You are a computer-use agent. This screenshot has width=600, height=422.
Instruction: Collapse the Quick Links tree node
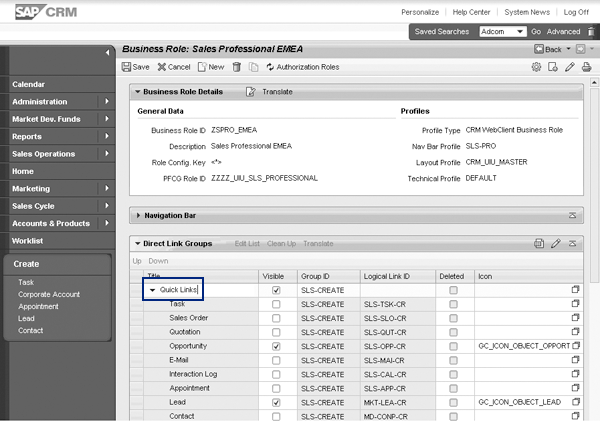click(153, 290)
